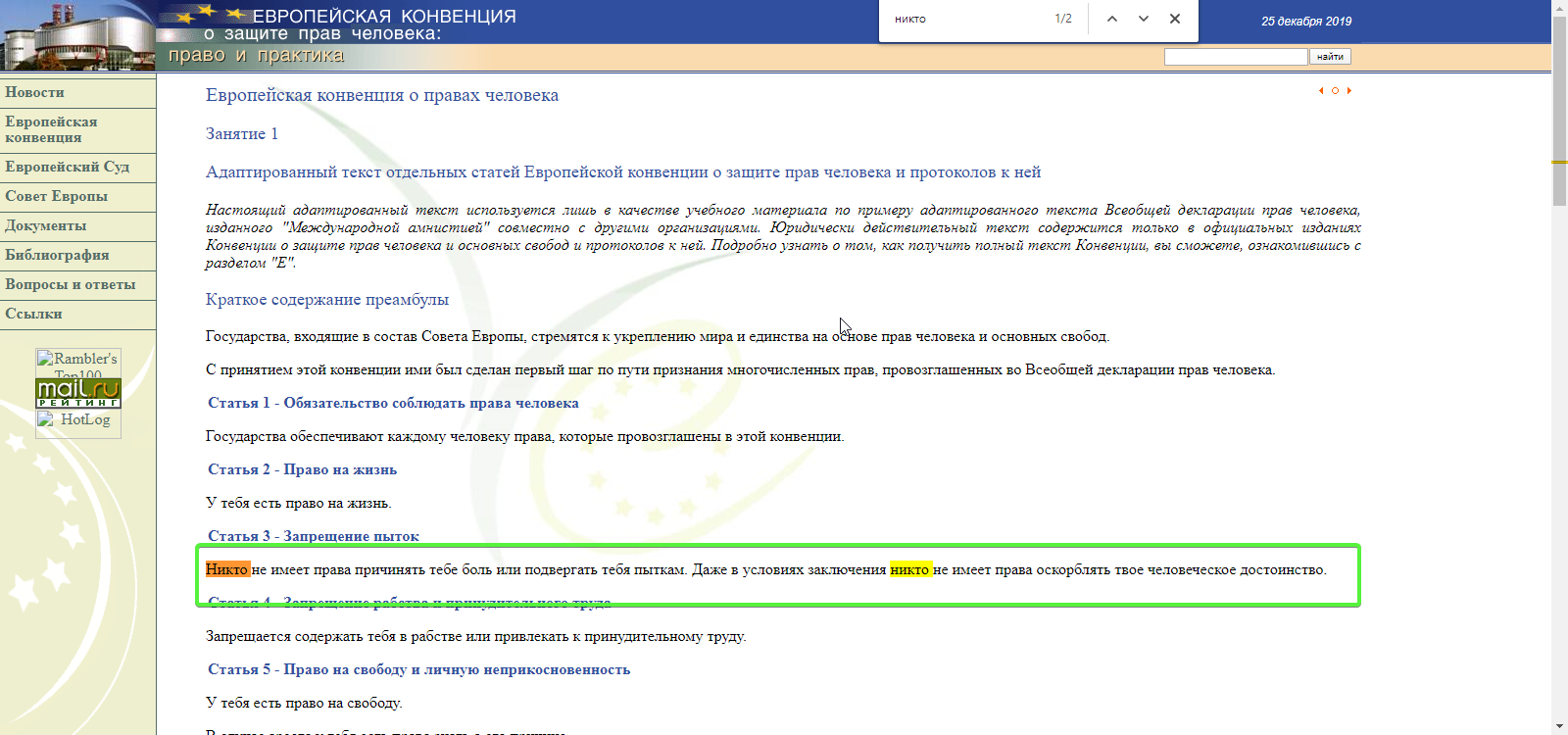Screen dimensions: 1568x735
Task: Click the orange right arrow page navigator
Action: 1349,91
